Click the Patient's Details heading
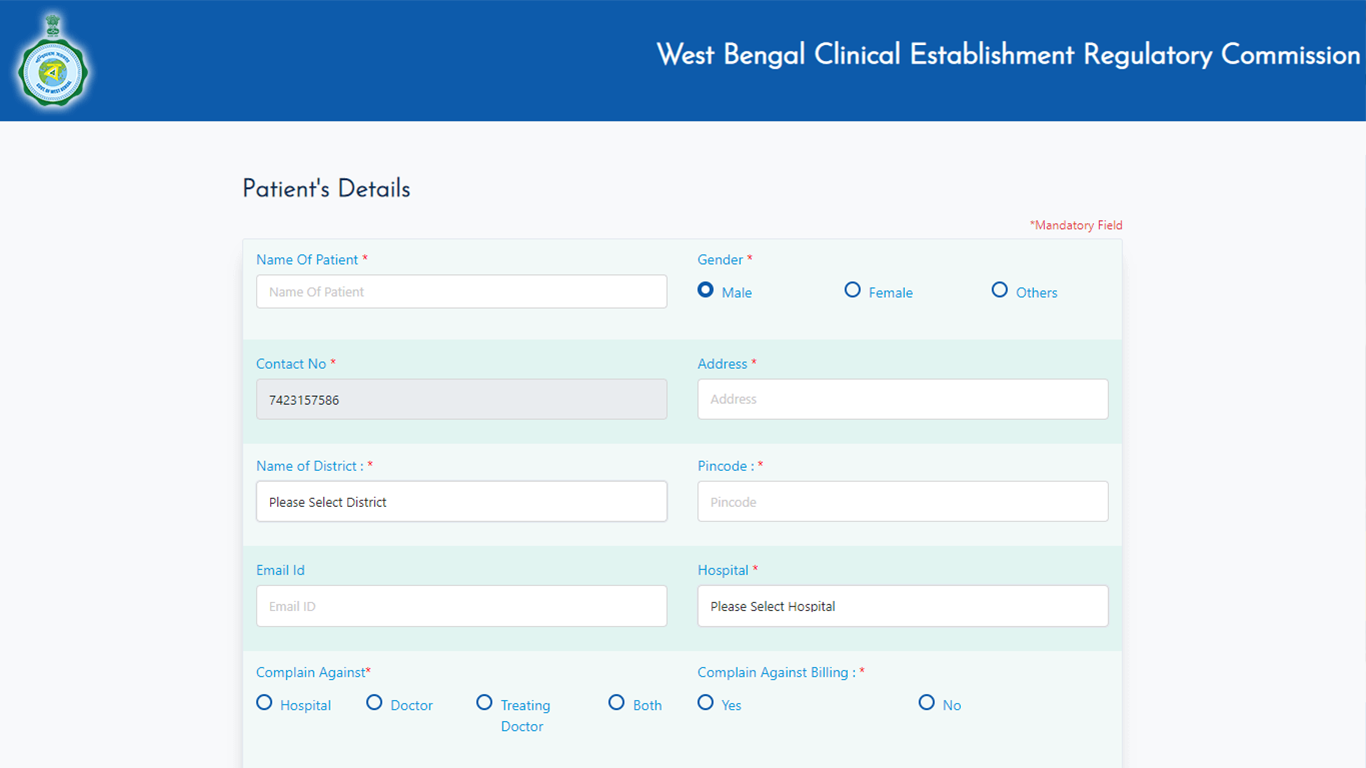 coord(326,189)
